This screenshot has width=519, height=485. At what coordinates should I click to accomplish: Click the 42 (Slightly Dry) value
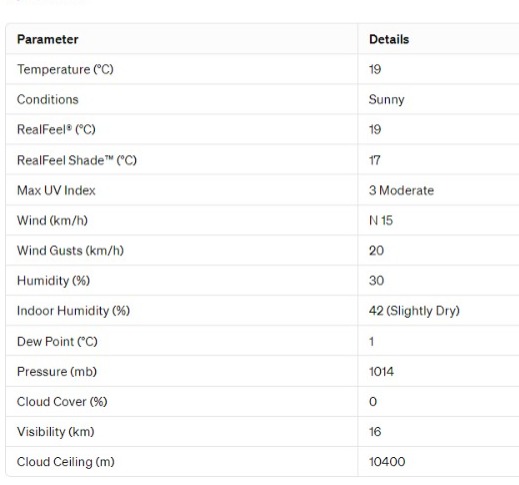[414, 311]
